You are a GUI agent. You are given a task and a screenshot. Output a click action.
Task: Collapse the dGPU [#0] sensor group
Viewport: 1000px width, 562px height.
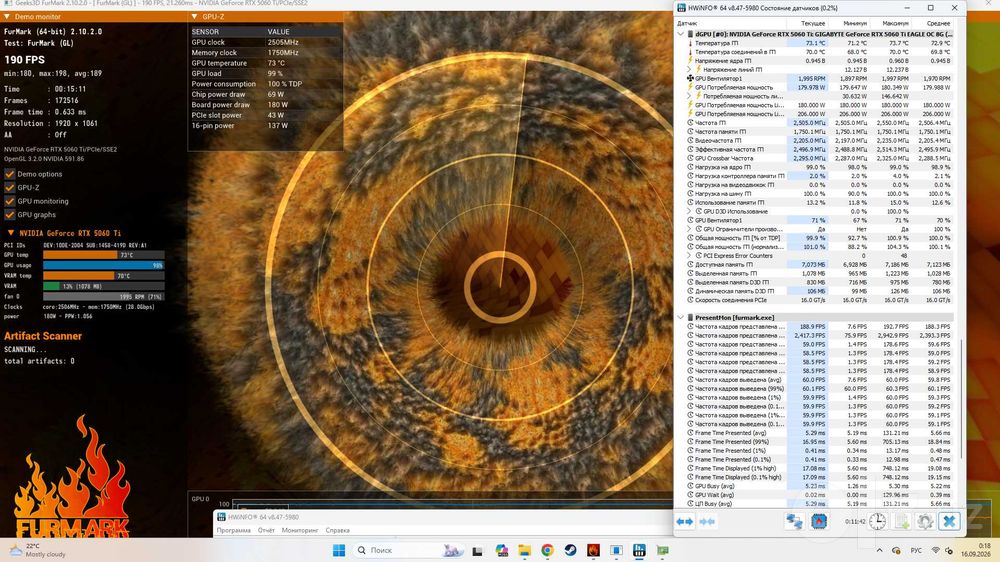[x=680, y=34]
